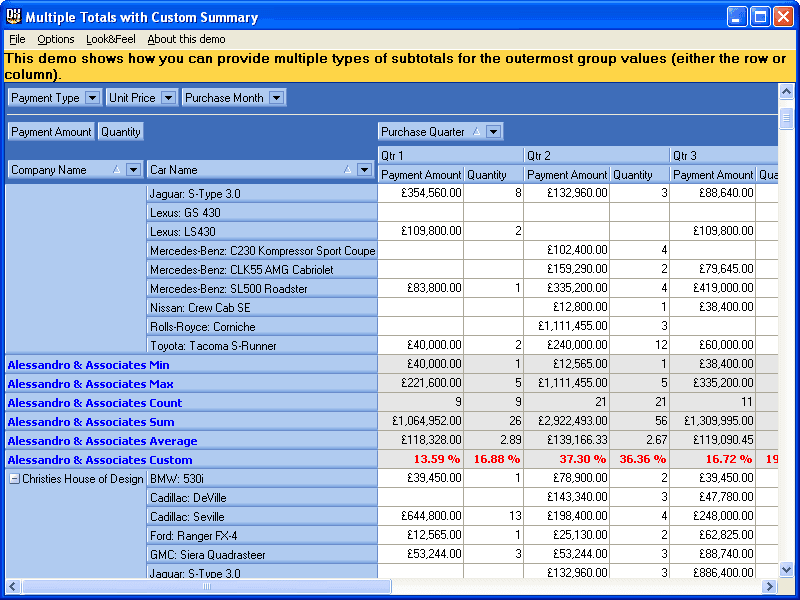Click Alessandro & Associates Count row
Screen dimensions: 800x600
click(191, 403)
